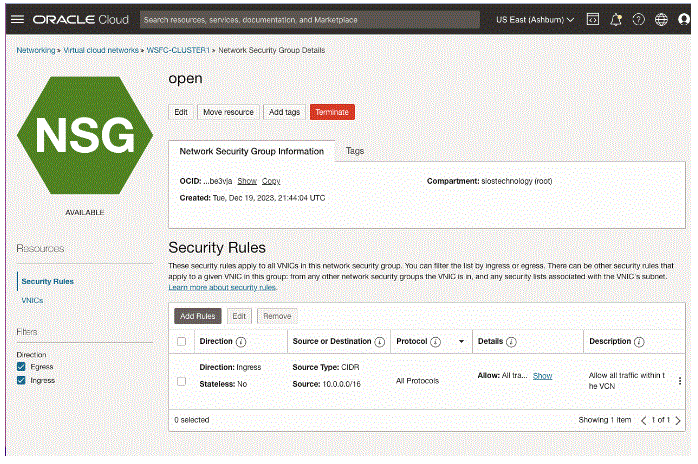The width and height of the screenshot is (698, 464).
Task: Click the top search resources field
Action: (310, 19)
